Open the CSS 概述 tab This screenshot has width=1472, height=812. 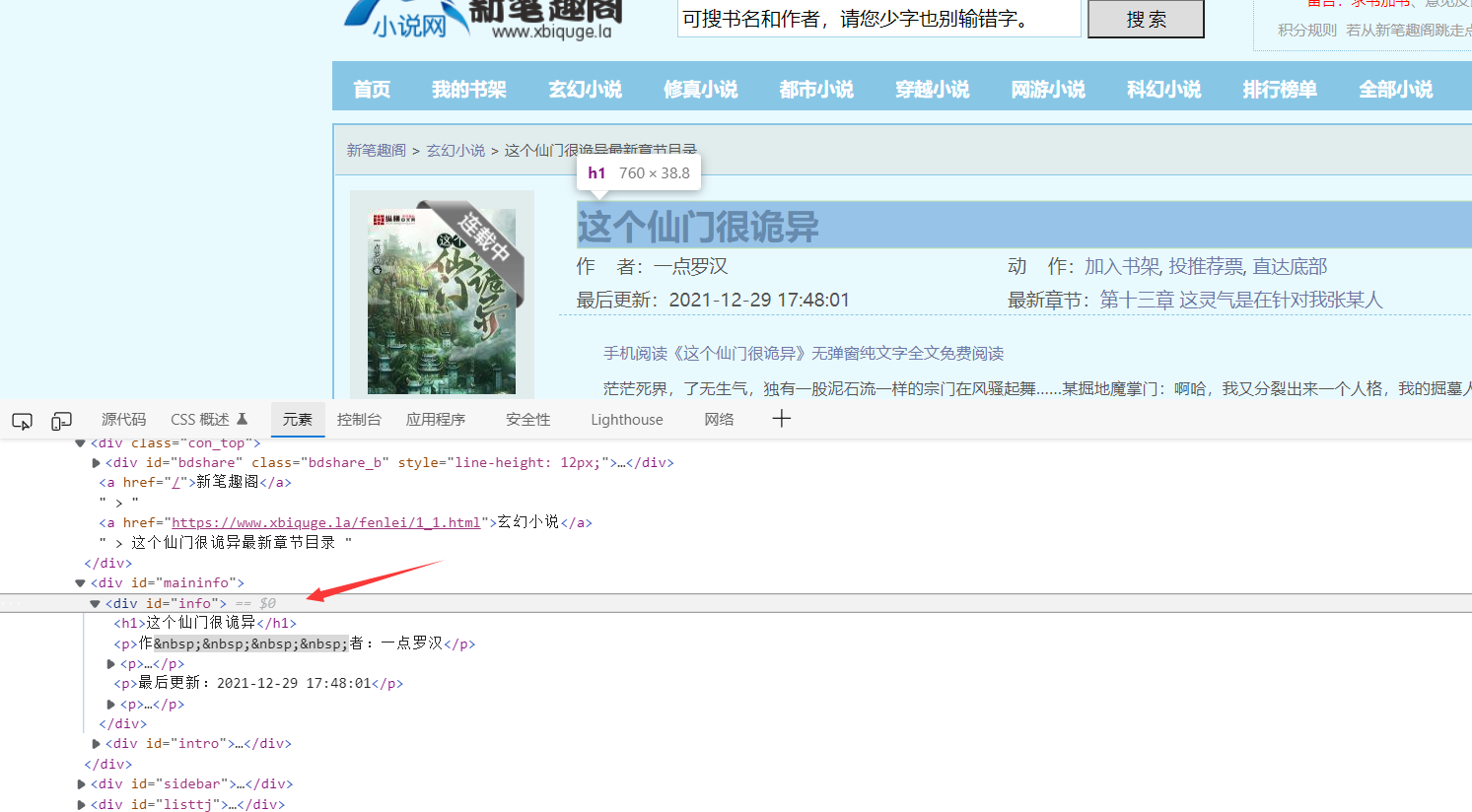pyautogui.click(x=209, y=420)
